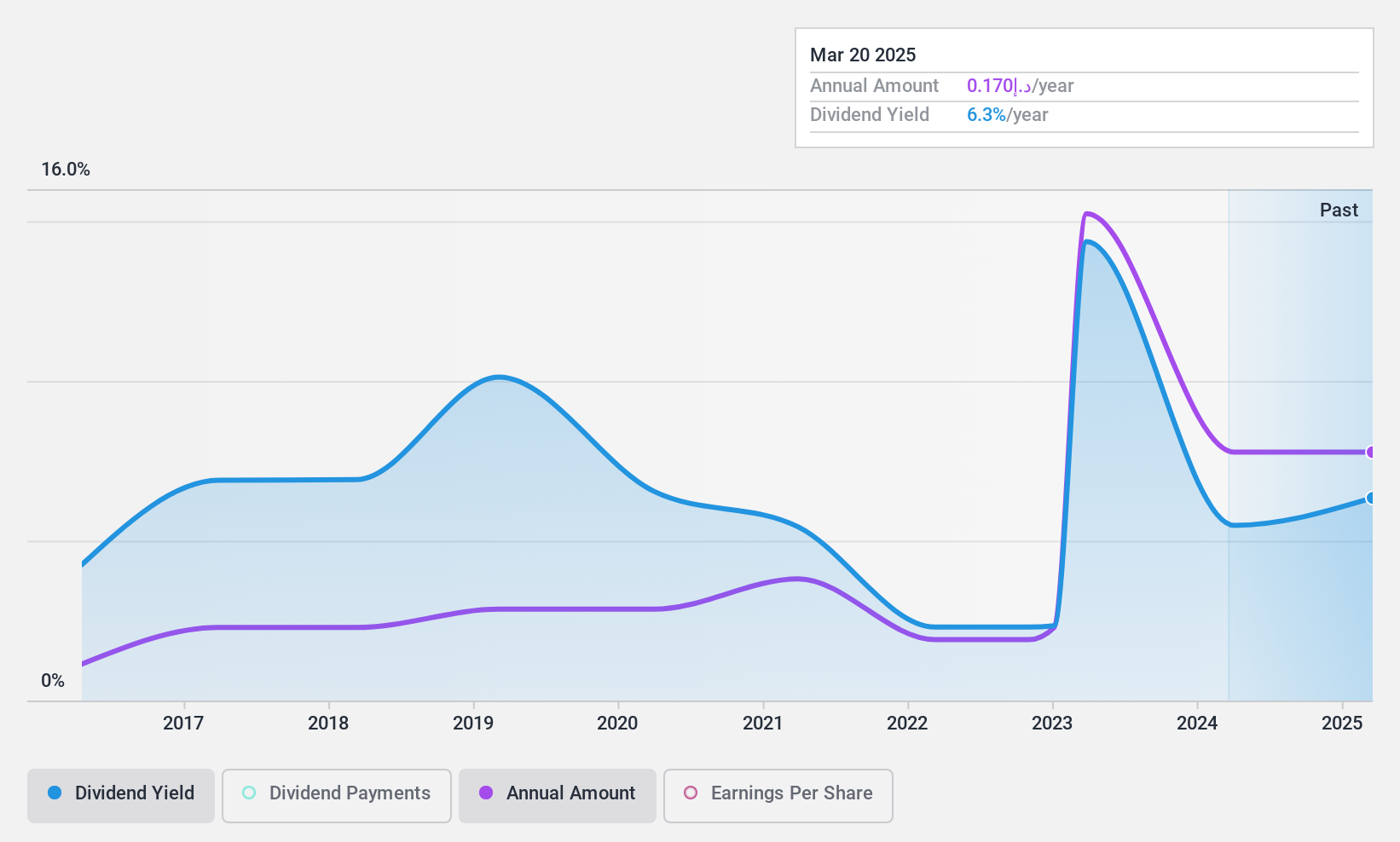Click the 2025 axis label
1400x842 pixels.
click(x=1342, y=724)
